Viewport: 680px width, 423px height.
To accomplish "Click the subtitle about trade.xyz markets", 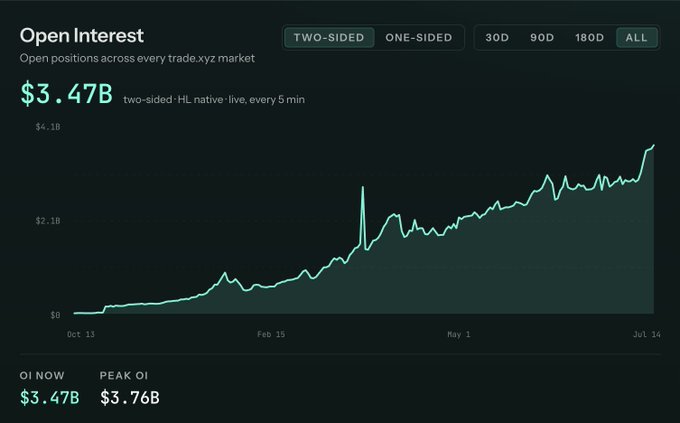I will (x=137, y=58).
